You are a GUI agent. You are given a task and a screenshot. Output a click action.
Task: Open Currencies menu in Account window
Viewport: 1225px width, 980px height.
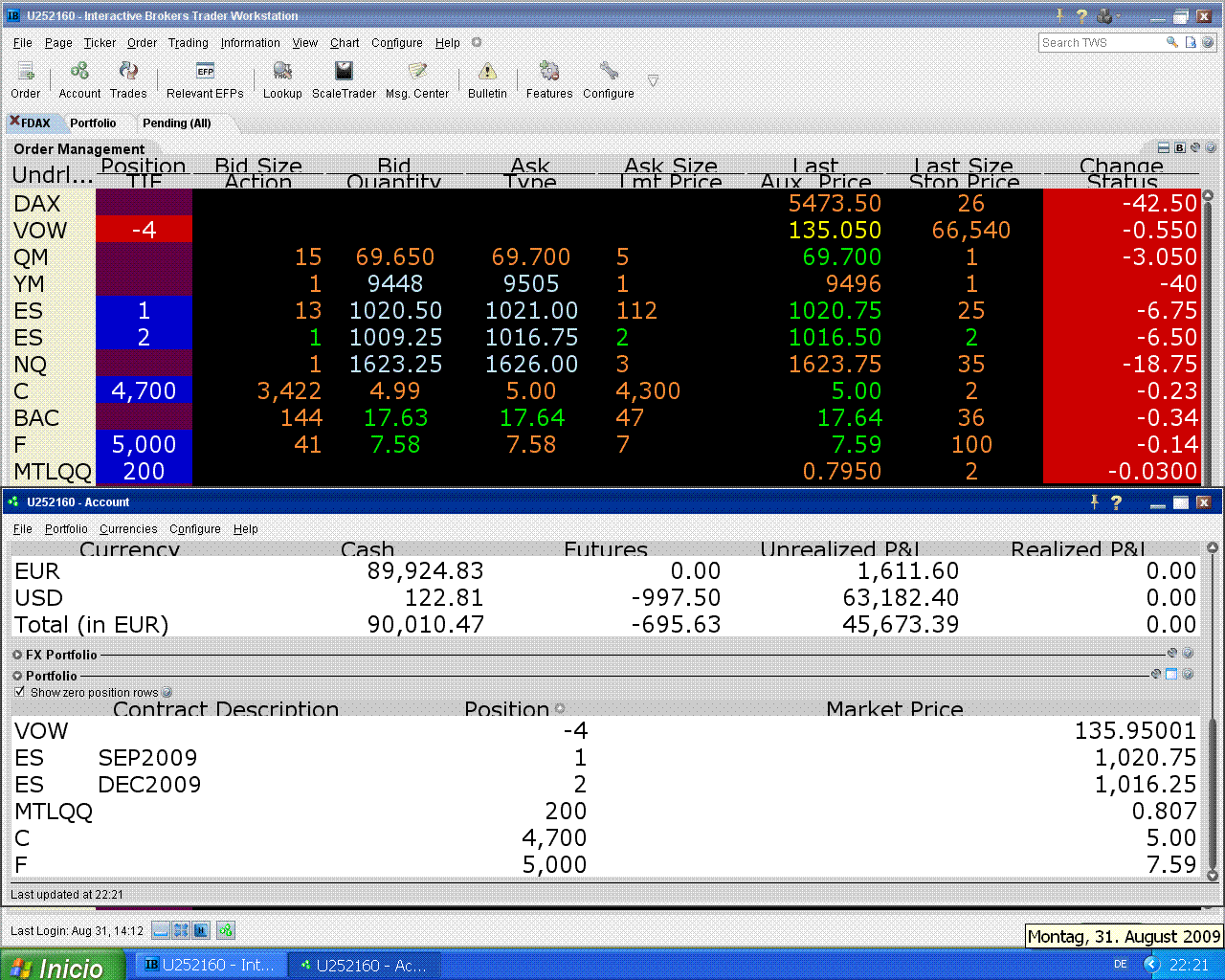tap(128, 529)
